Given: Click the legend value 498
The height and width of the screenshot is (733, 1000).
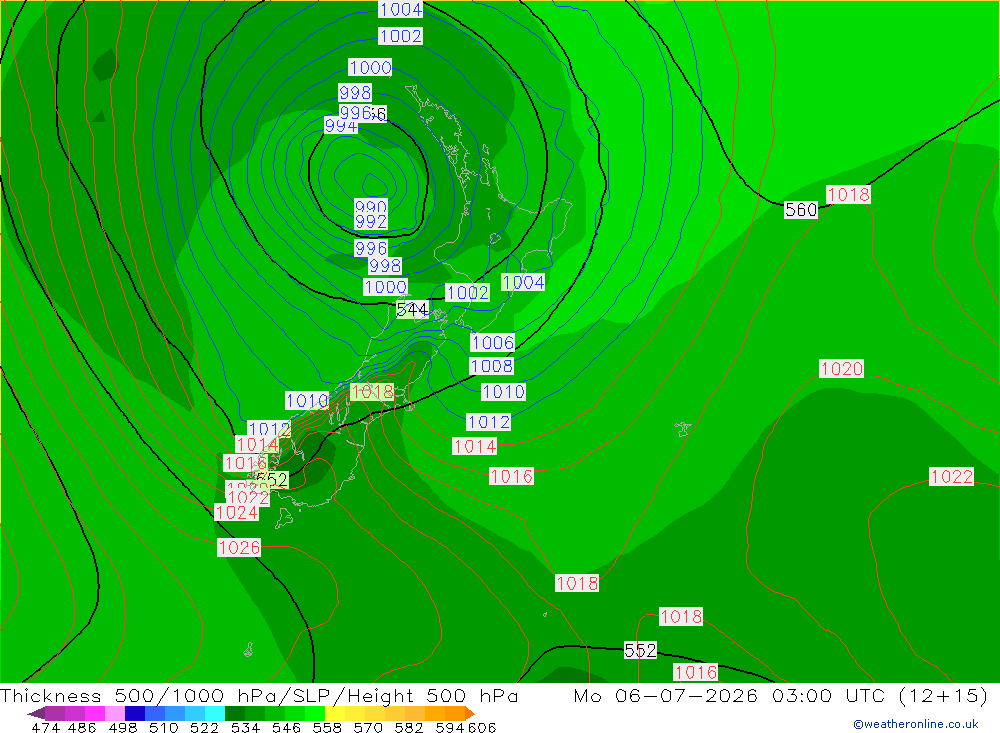Looking at the screenshot, I should (x=123, y=727).
